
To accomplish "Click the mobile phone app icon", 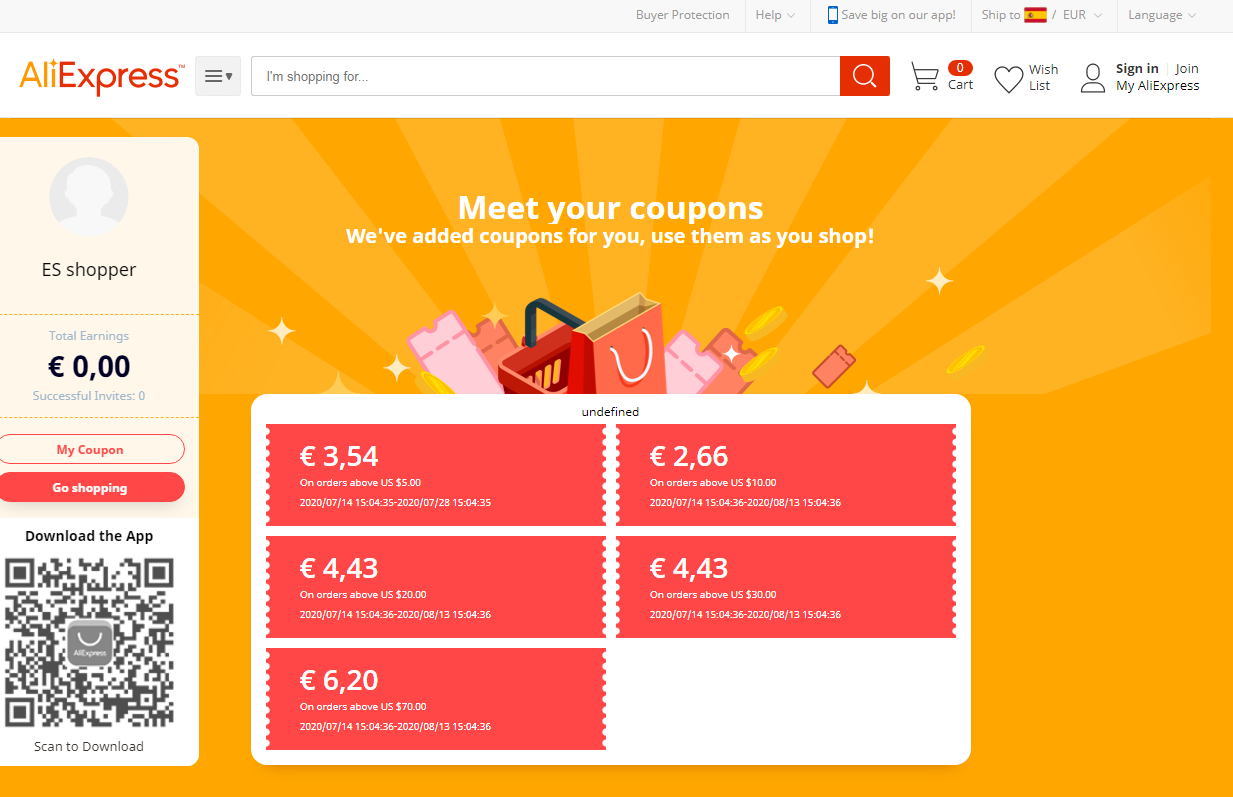I will point(832,15).
